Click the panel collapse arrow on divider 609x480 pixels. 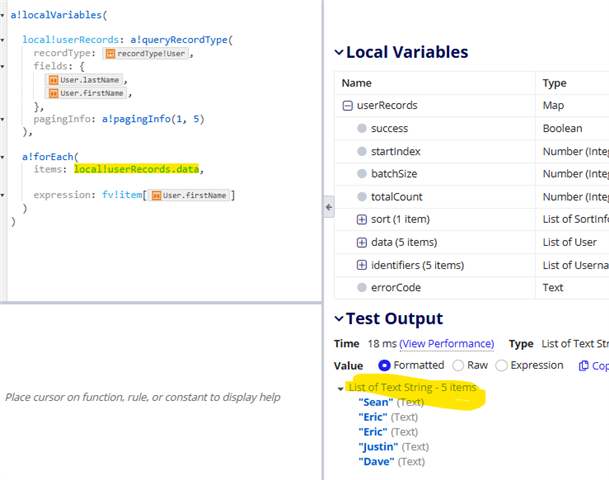[x=329, y=207]
